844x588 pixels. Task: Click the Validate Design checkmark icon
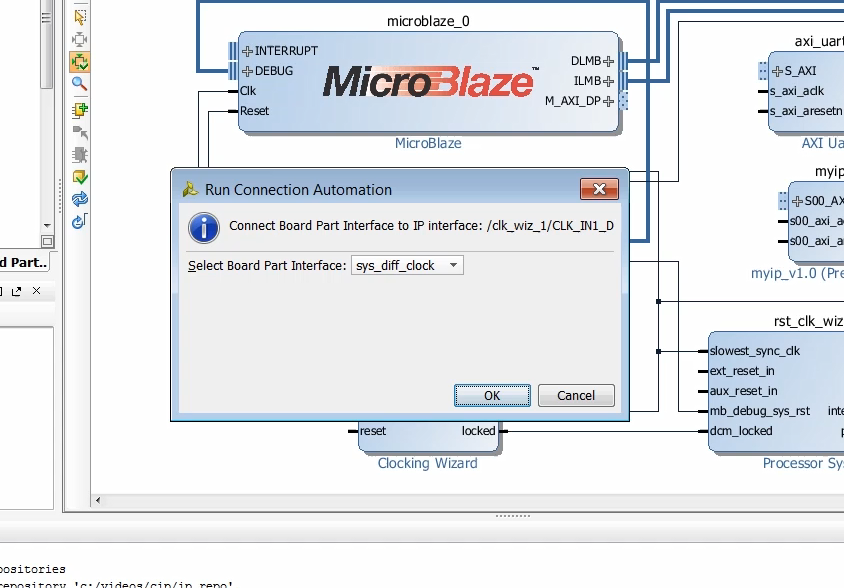tap(78, 176)
